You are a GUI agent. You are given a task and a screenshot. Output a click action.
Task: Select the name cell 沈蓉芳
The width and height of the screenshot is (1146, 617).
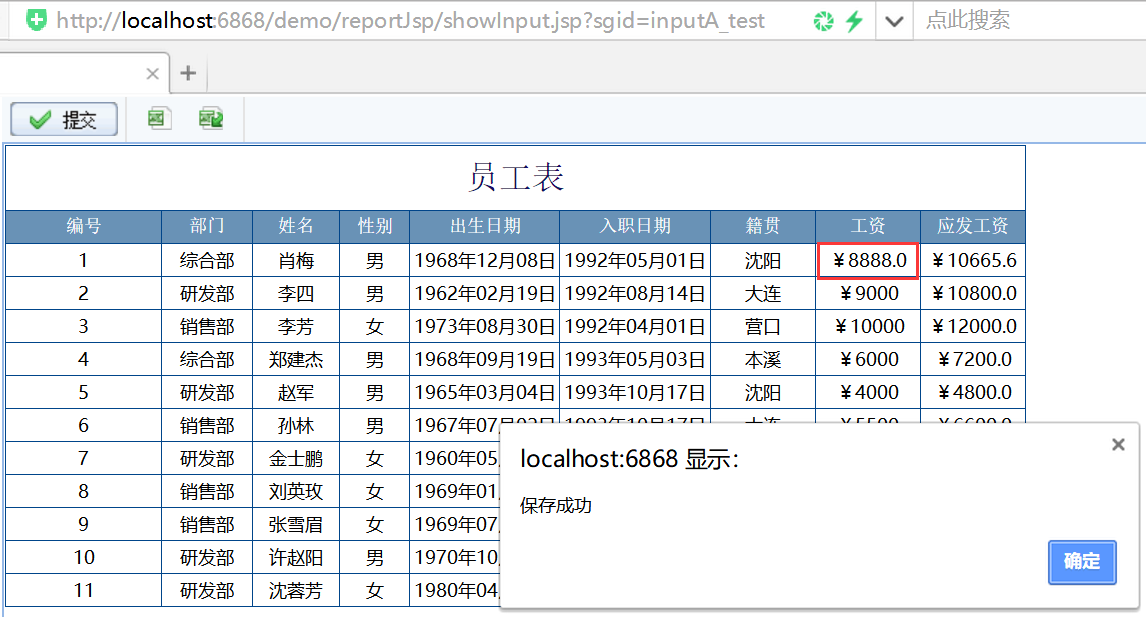[x=296, y=590]
